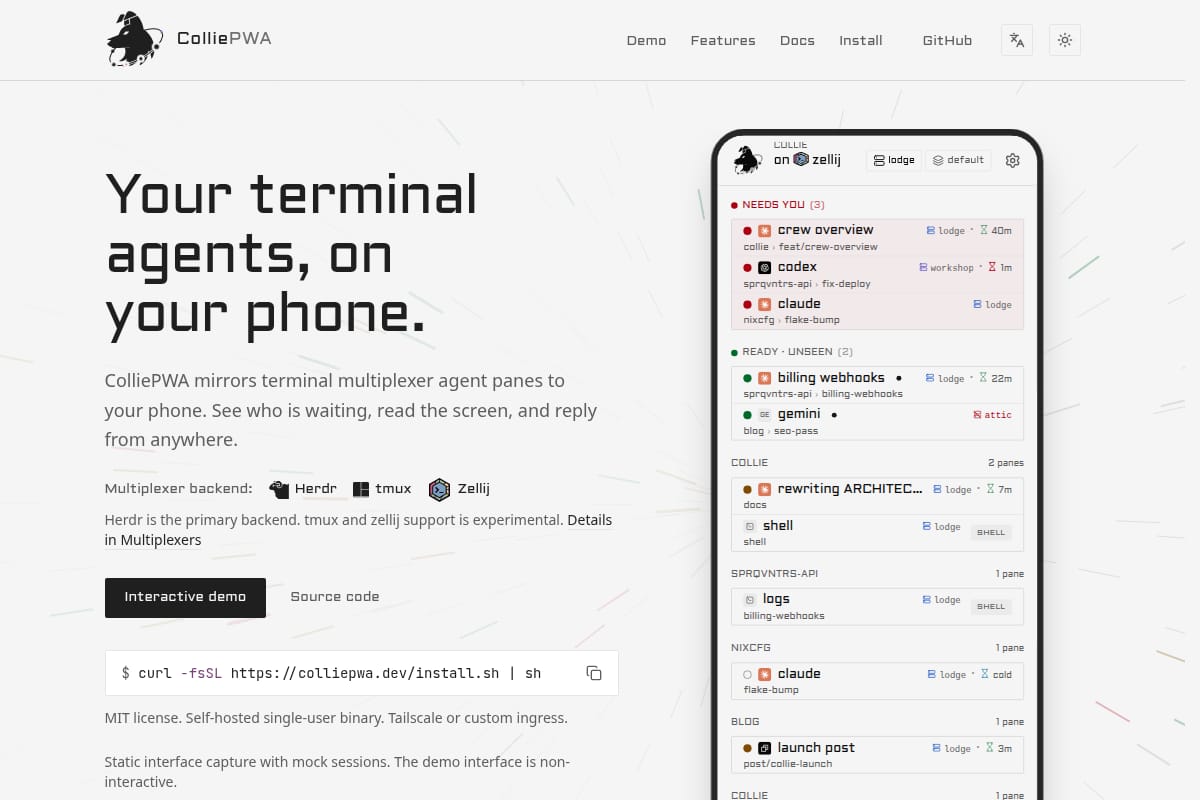This screenshot has width=1200, height=800.
Task: Select the install command text field
Action: pos(361,673)
